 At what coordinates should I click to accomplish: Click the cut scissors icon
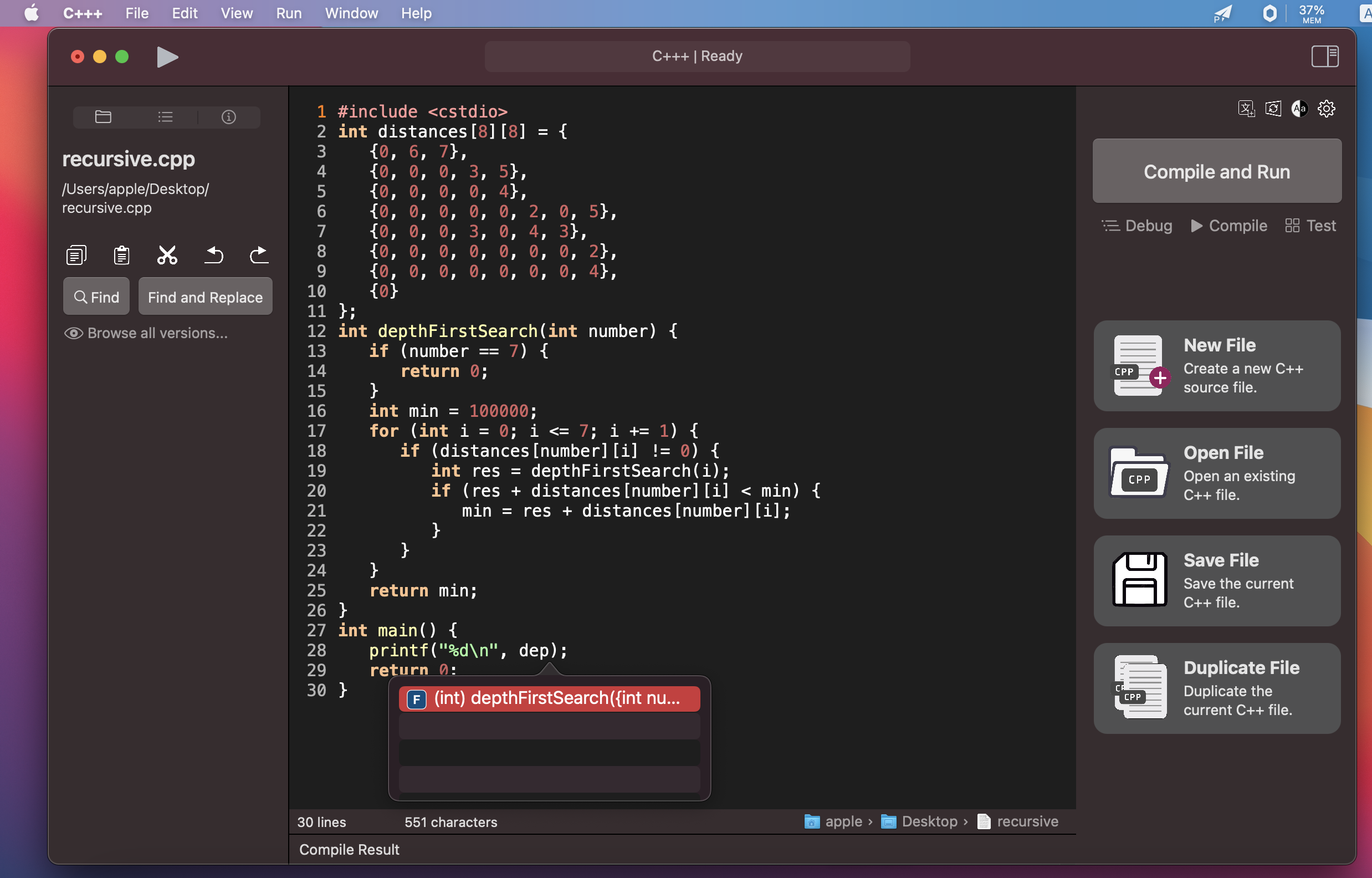tap(167, 255)
